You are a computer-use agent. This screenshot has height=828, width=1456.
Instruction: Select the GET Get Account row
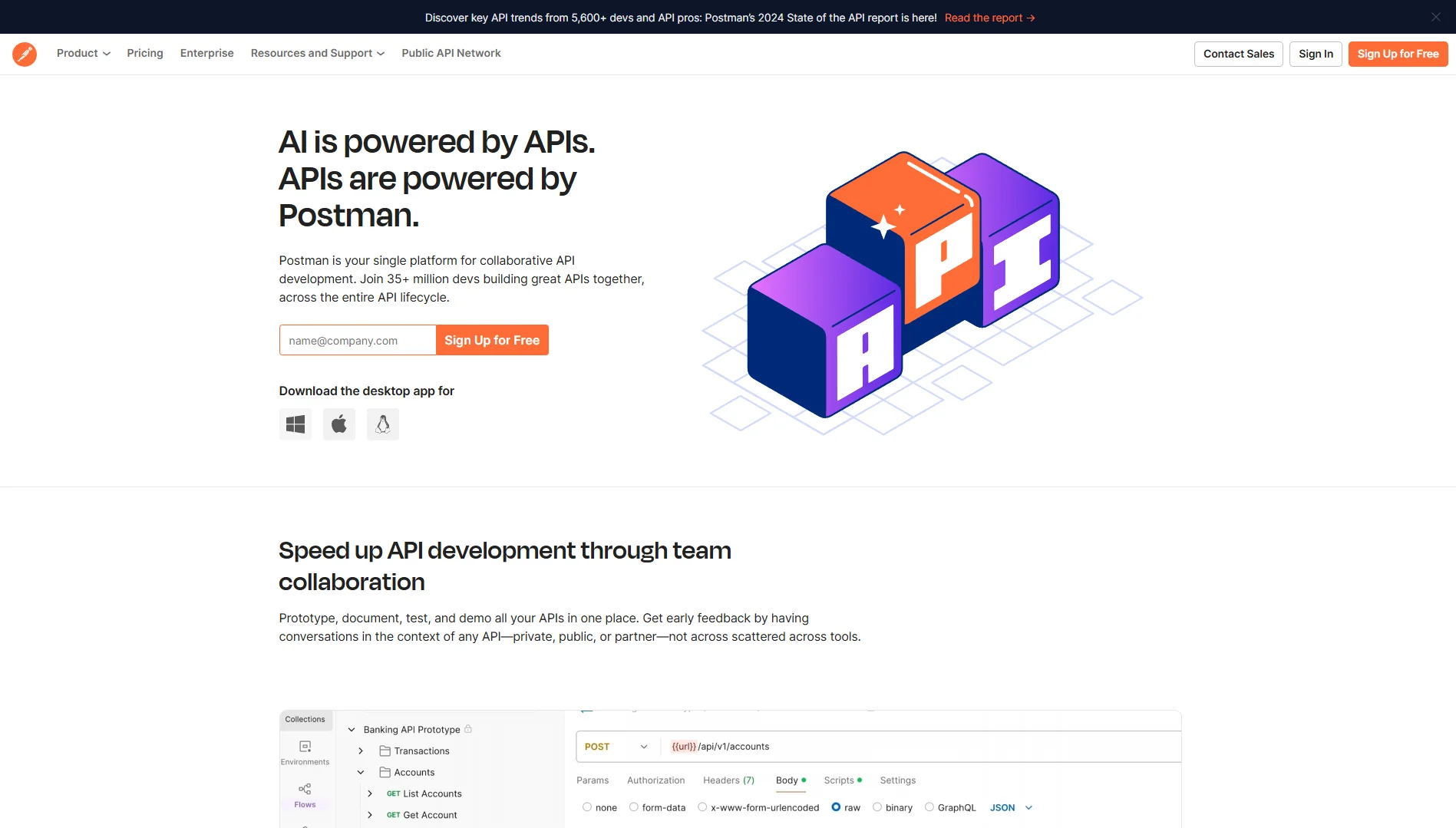(422, 815)
